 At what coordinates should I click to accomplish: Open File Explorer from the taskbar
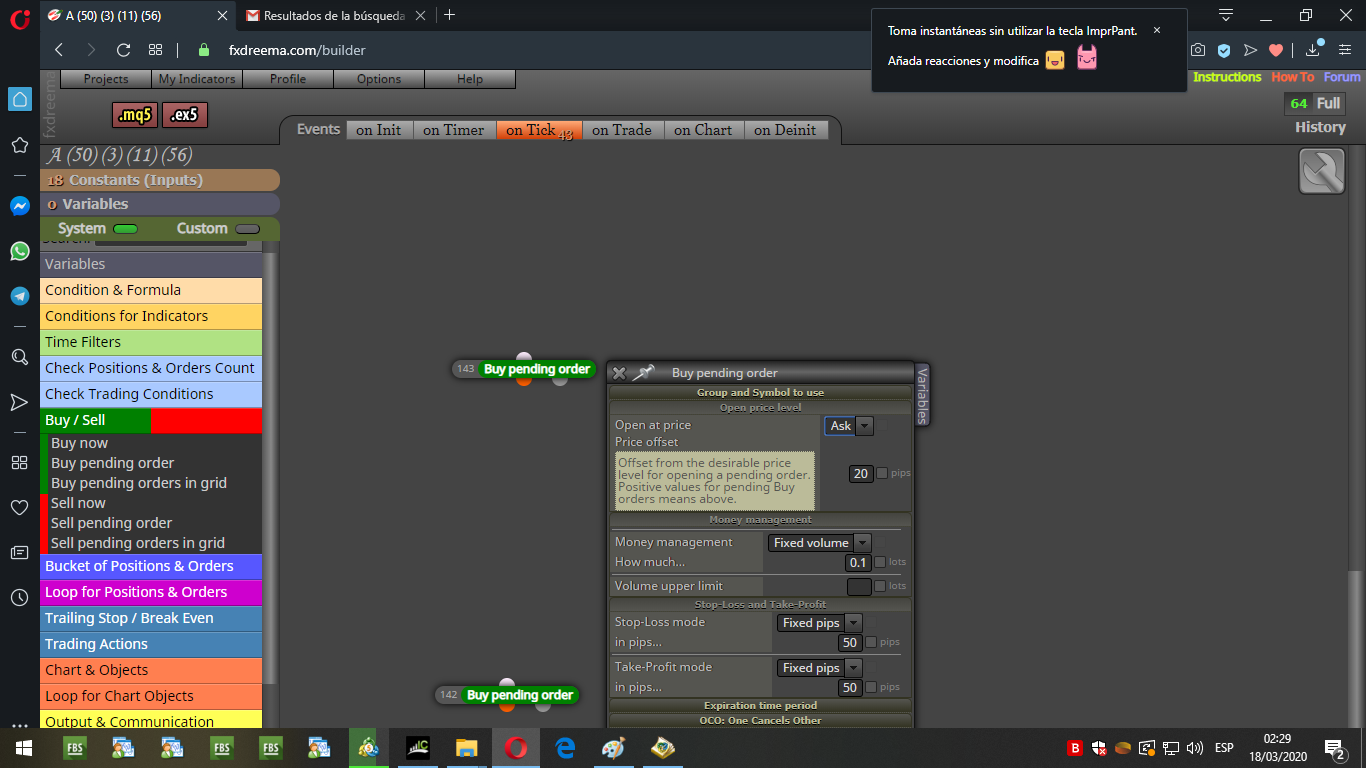[467, 748]
